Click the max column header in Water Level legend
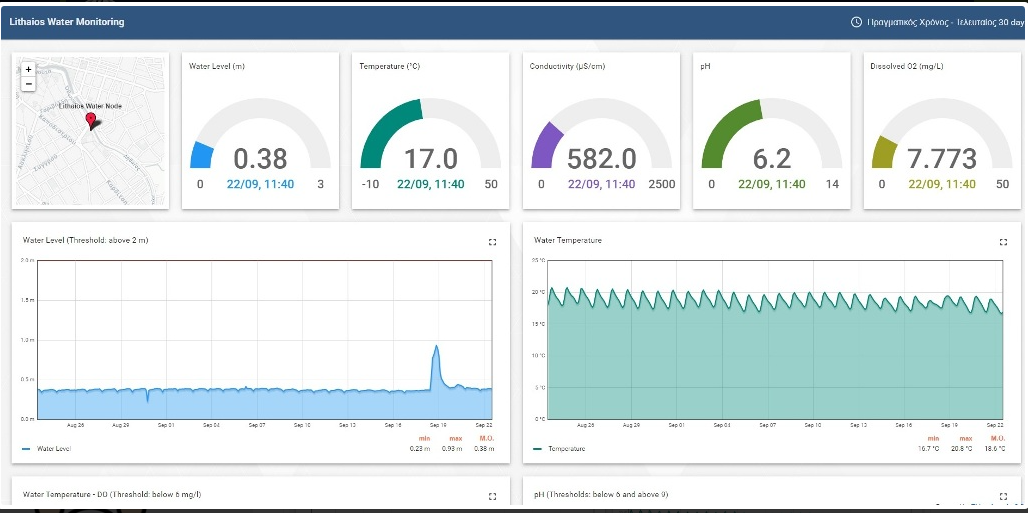 [x=457, y=438]
